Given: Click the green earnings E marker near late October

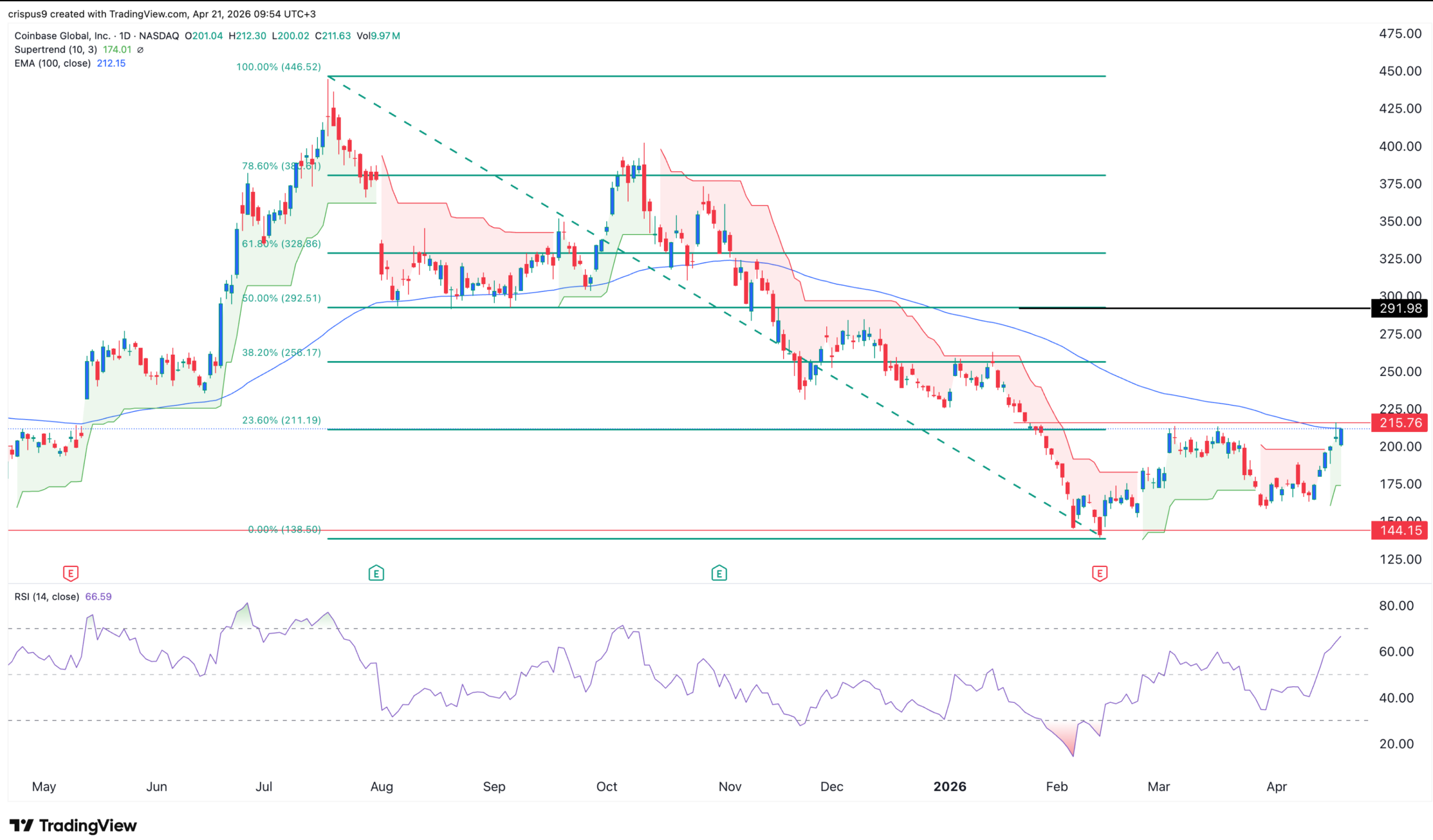Looking at the screenshot, I should point(719,573).
